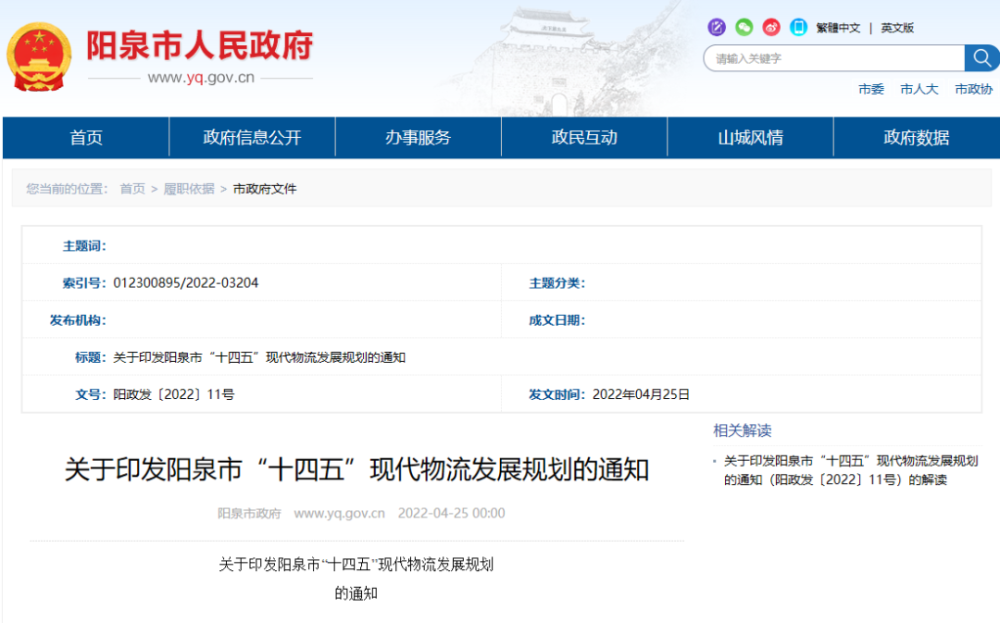Click the source text 阳泉市政府
The height and width of the screenshot is (623, 1000).
coord(249,513)
